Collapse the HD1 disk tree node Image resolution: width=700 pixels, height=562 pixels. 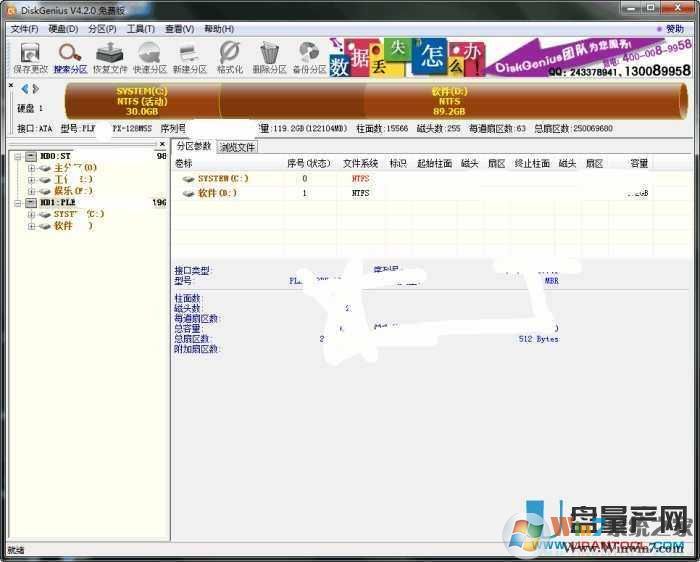pos(18,203)
